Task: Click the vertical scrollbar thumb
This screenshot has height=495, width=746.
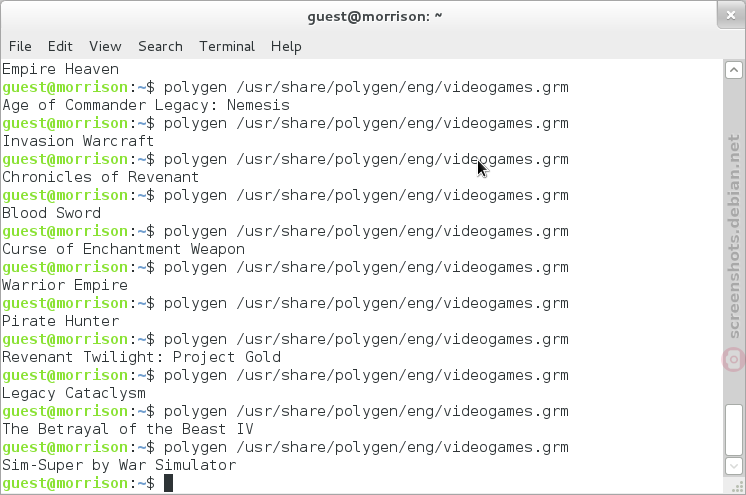Action: tap(734, 430)
